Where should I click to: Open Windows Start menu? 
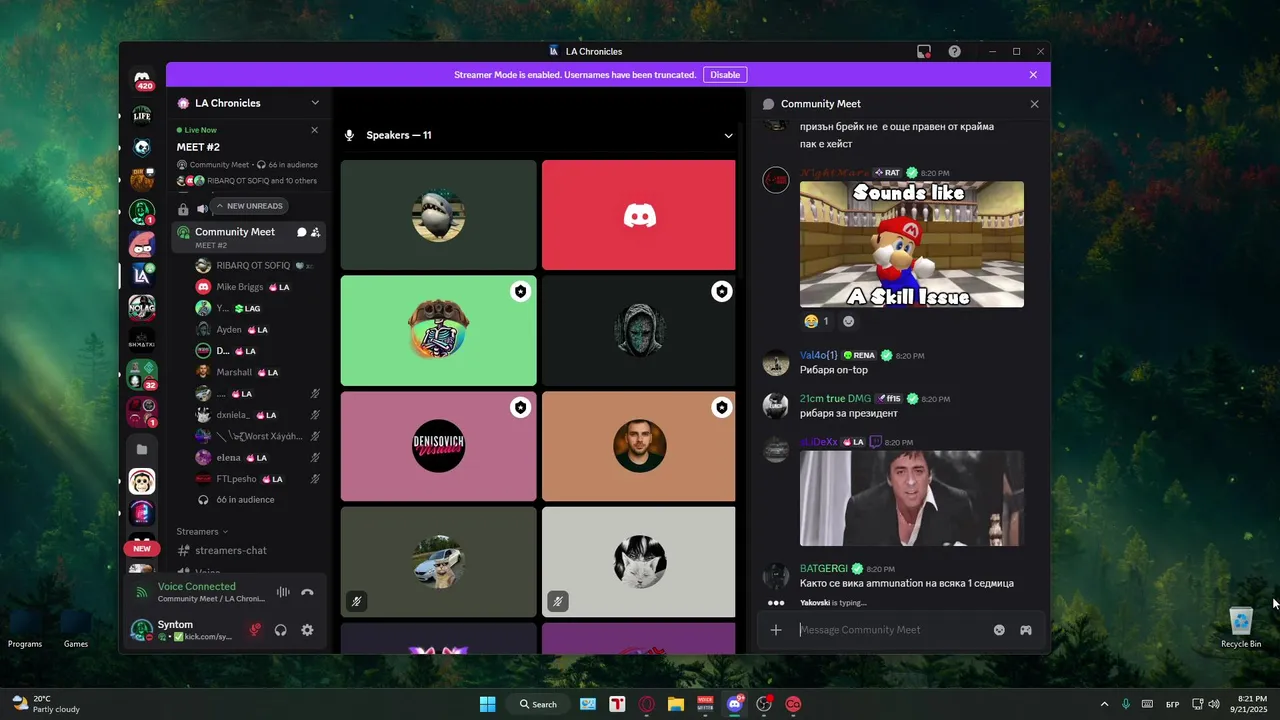487,704
